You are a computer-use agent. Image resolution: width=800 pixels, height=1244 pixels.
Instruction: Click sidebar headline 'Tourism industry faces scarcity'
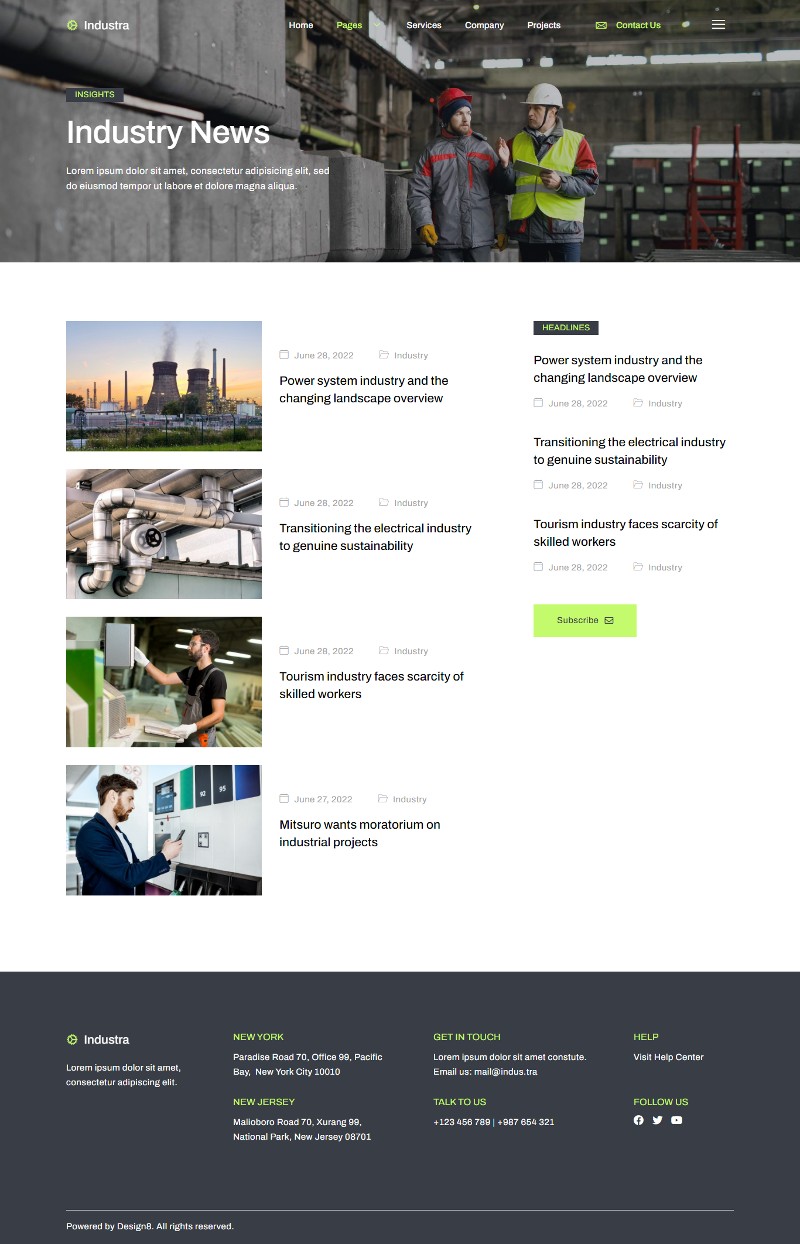coord(625,532)
